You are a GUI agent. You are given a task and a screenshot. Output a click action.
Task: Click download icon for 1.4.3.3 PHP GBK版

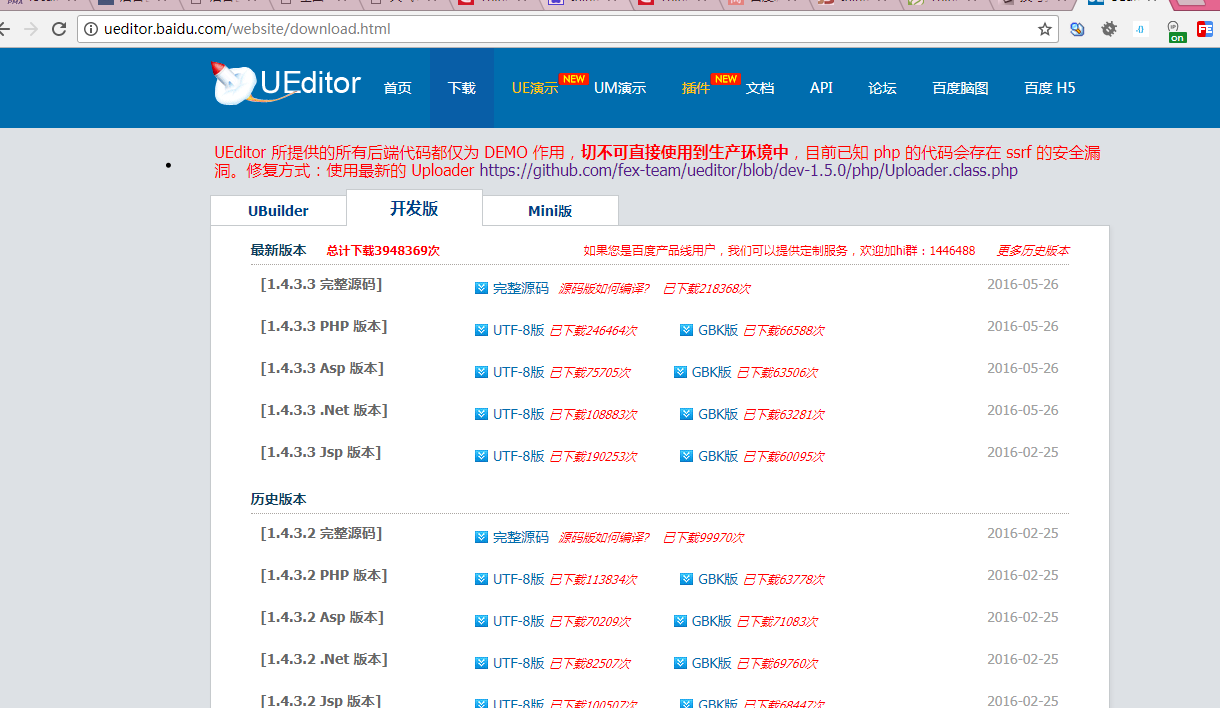(x=687, y=330)
